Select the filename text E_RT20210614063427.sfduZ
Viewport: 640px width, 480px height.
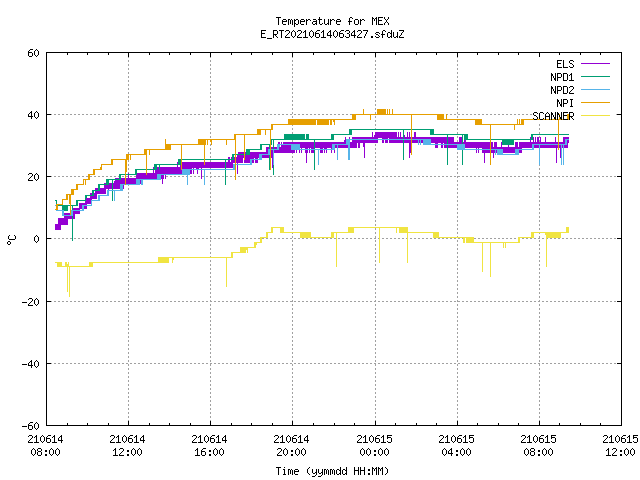click(x=332, y=34)
